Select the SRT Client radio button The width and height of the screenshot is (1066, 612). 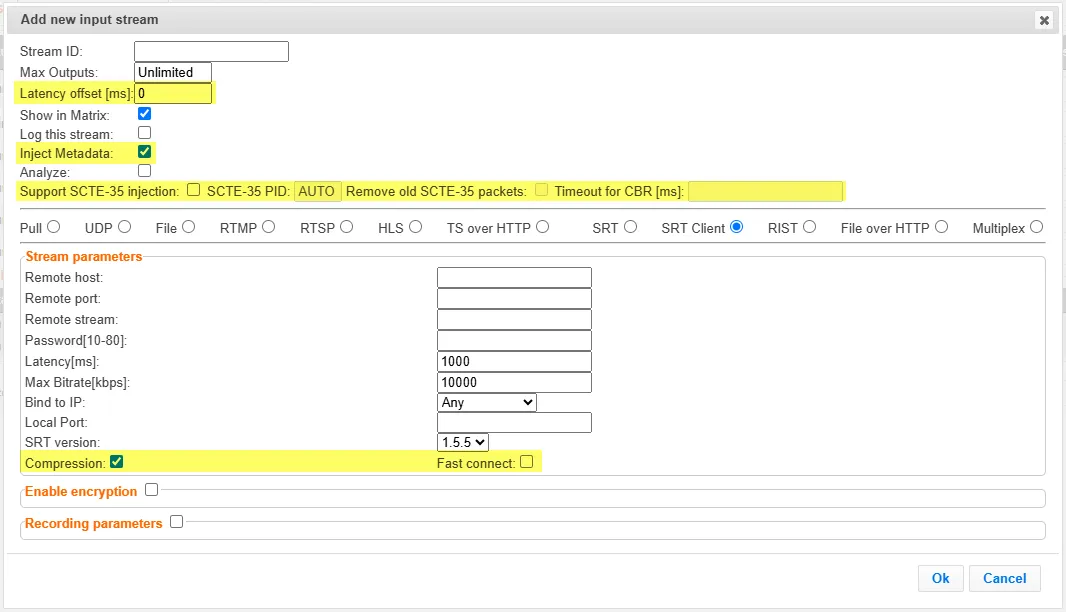[736, 227]
